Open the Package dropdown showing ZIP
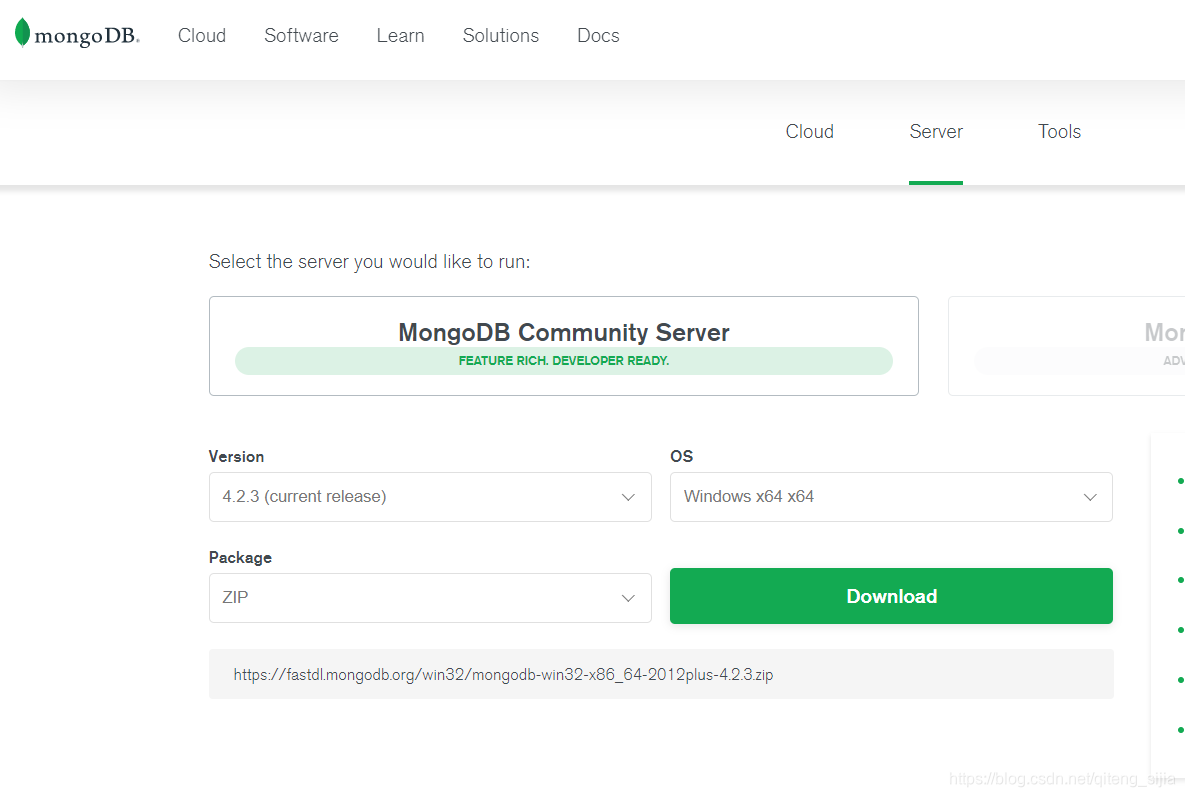Image resolution: width=1185 pixels, height=797 pixels. point(430,598)
